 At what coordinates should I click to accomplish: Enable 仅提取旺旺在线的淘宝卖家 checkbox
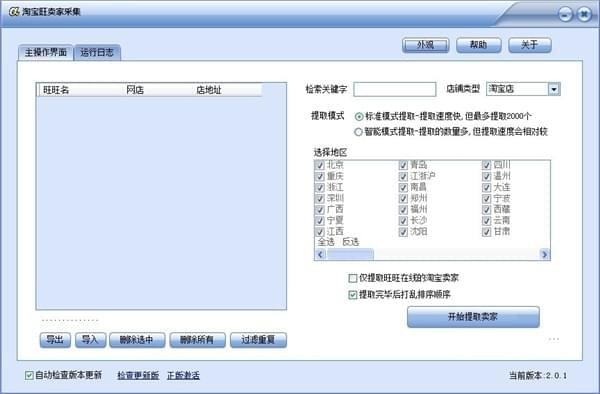click(x=353, y=278)
